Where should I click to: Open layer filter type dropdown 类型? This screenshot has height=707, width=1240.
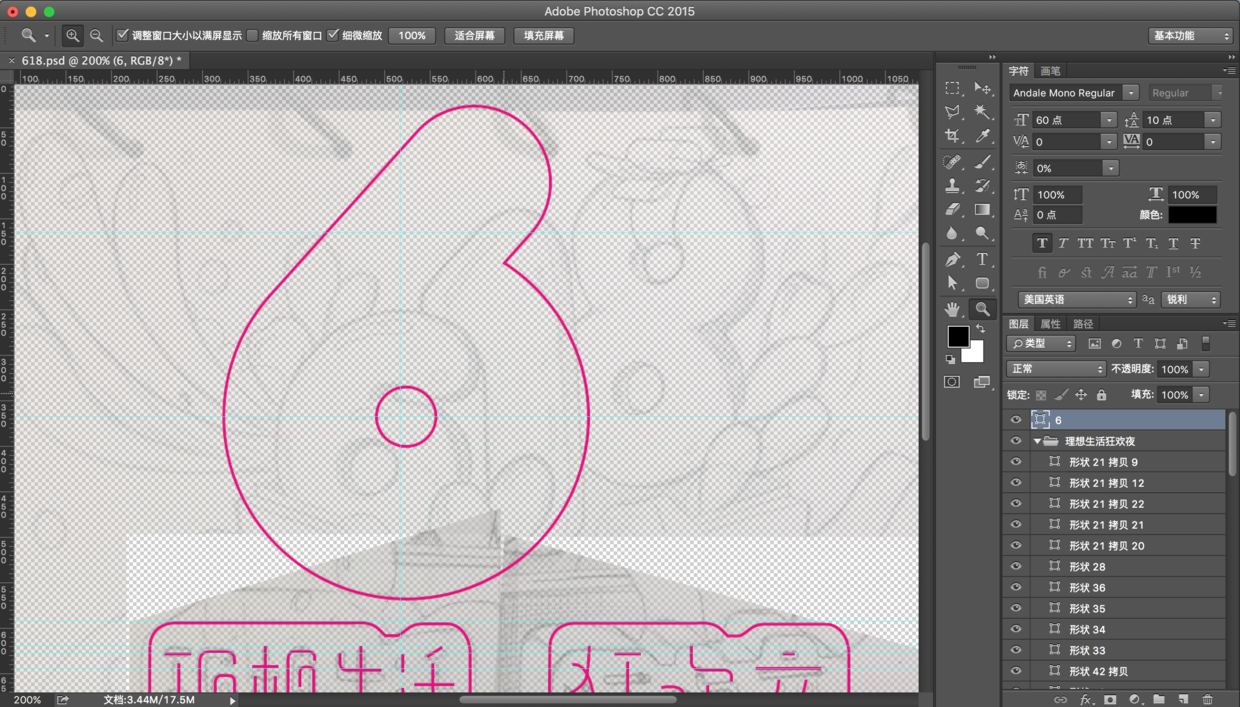coord(1040,343)
